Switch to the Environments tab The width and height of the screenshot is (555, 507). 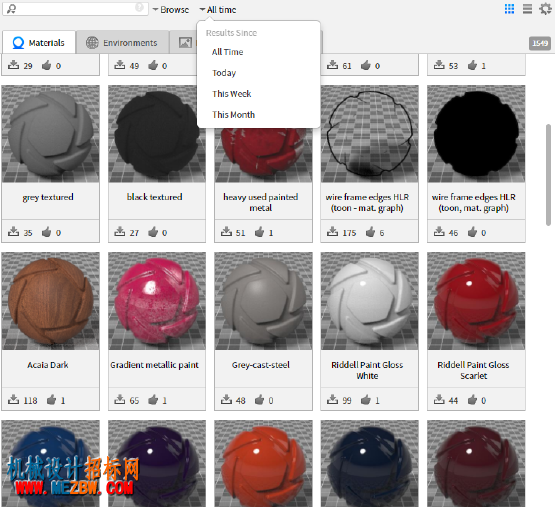(x=122, y=43)
